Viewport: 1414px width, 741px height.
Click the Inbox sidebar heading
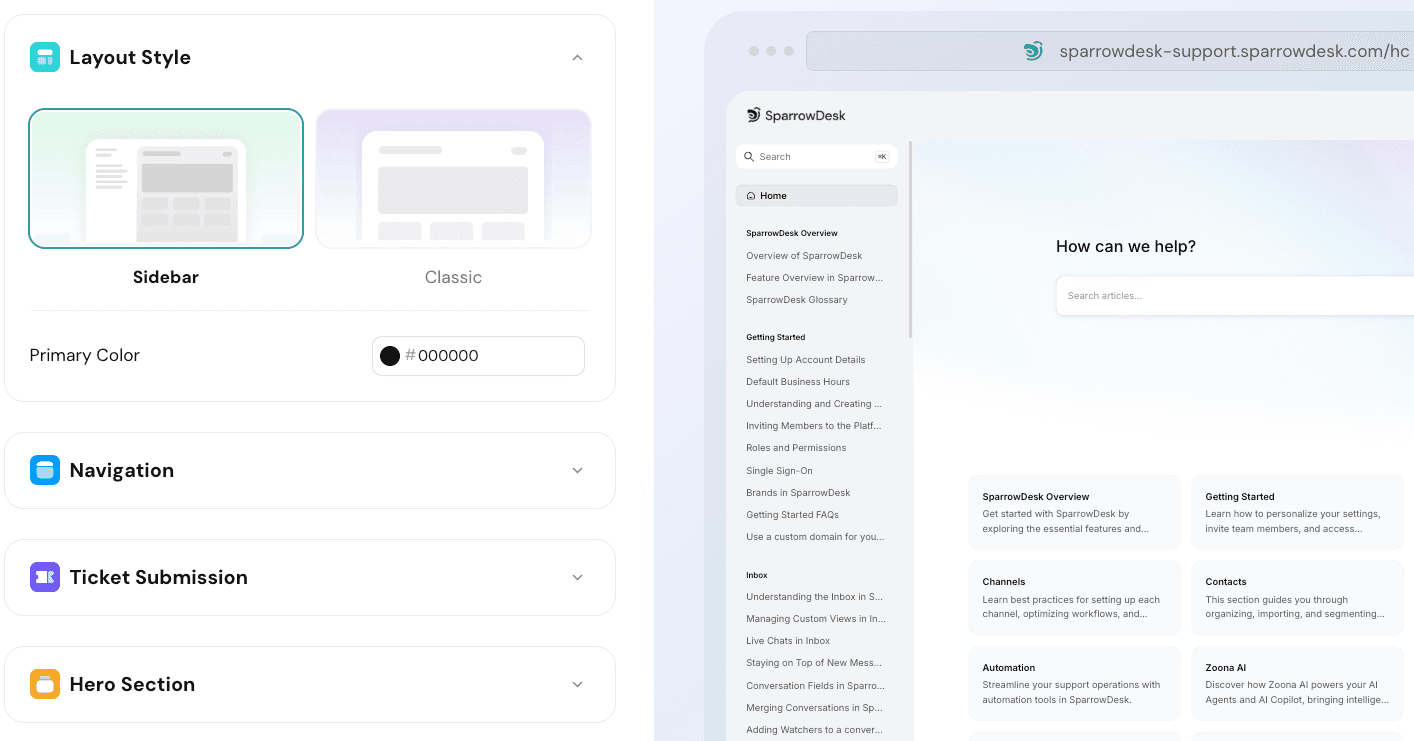pos(757,575)
